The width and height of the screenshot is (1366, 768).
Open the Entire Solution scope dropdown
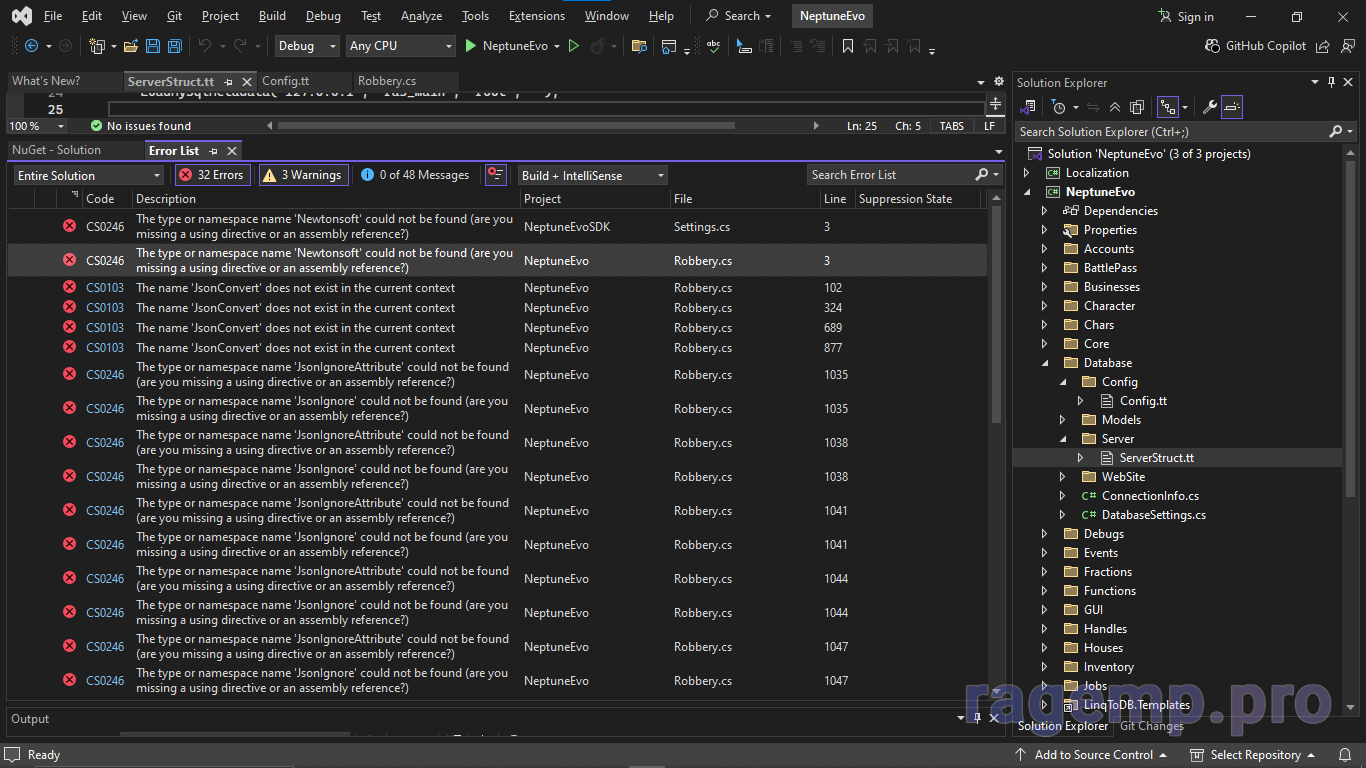click(x=88, y=175)
